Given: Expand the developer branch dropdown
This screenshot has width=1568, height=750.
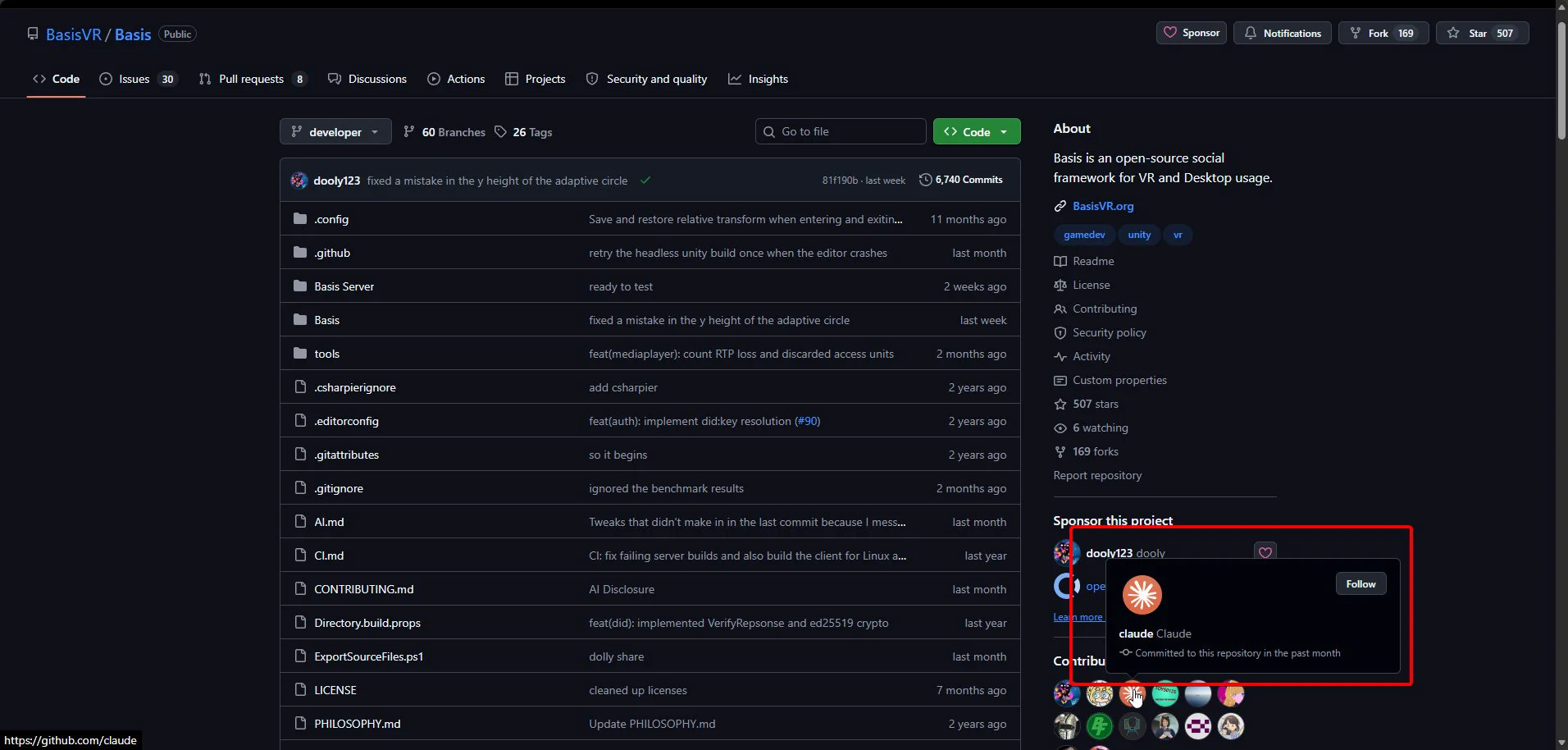Looking at the screenshot, I should pyautogui.click(x=335, y=131).
